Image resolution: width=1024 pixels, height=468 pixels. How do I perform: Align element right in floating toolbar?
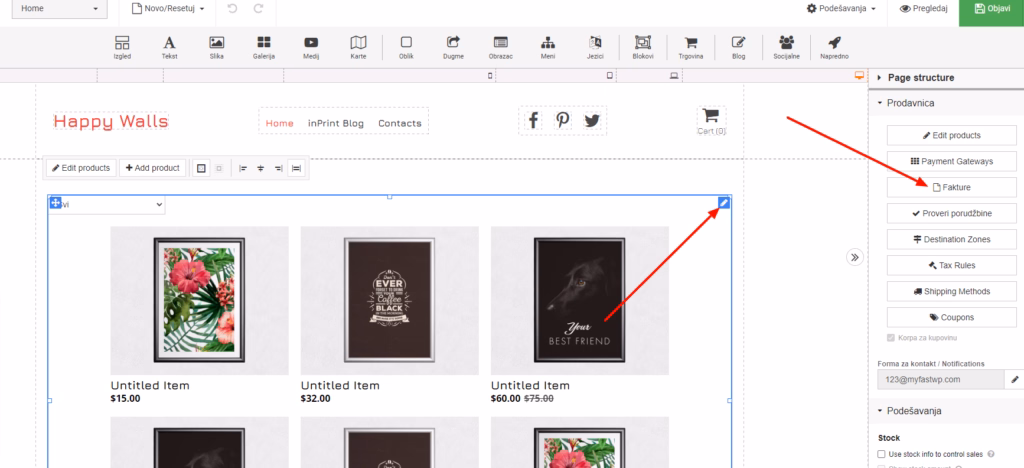[x=279, y=168]
